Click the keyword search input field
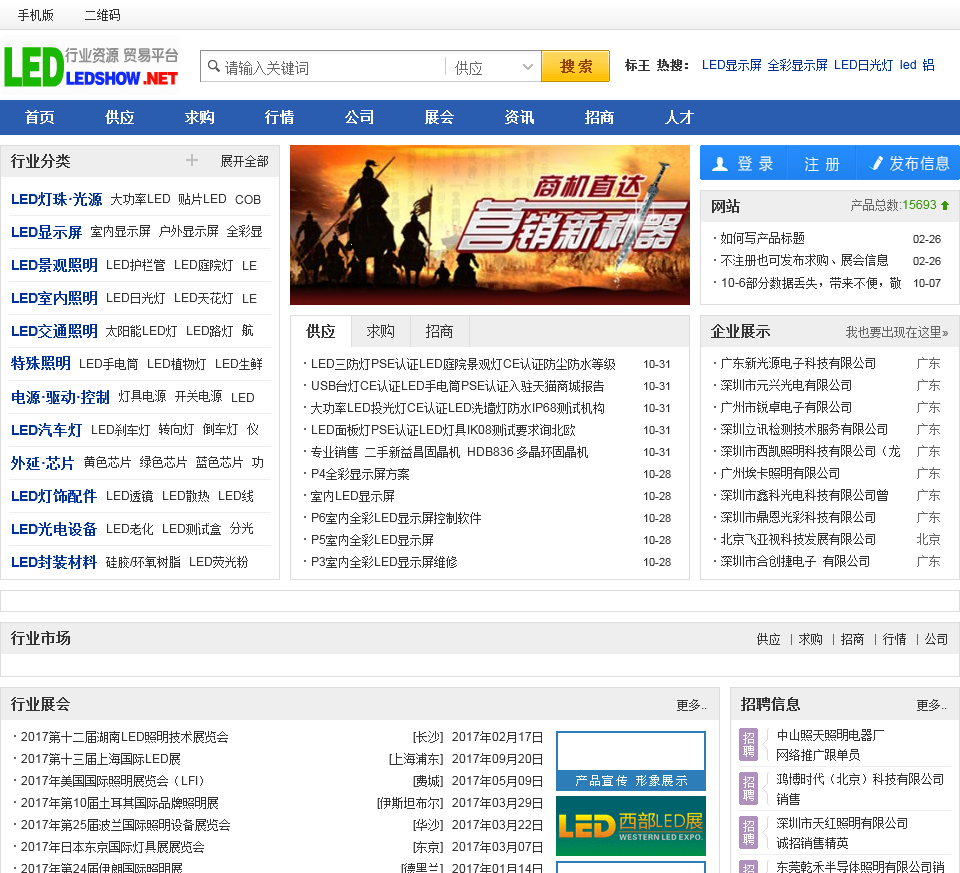Image resolution: width=960 pixels, height=873 pixels. pos(330,67)
